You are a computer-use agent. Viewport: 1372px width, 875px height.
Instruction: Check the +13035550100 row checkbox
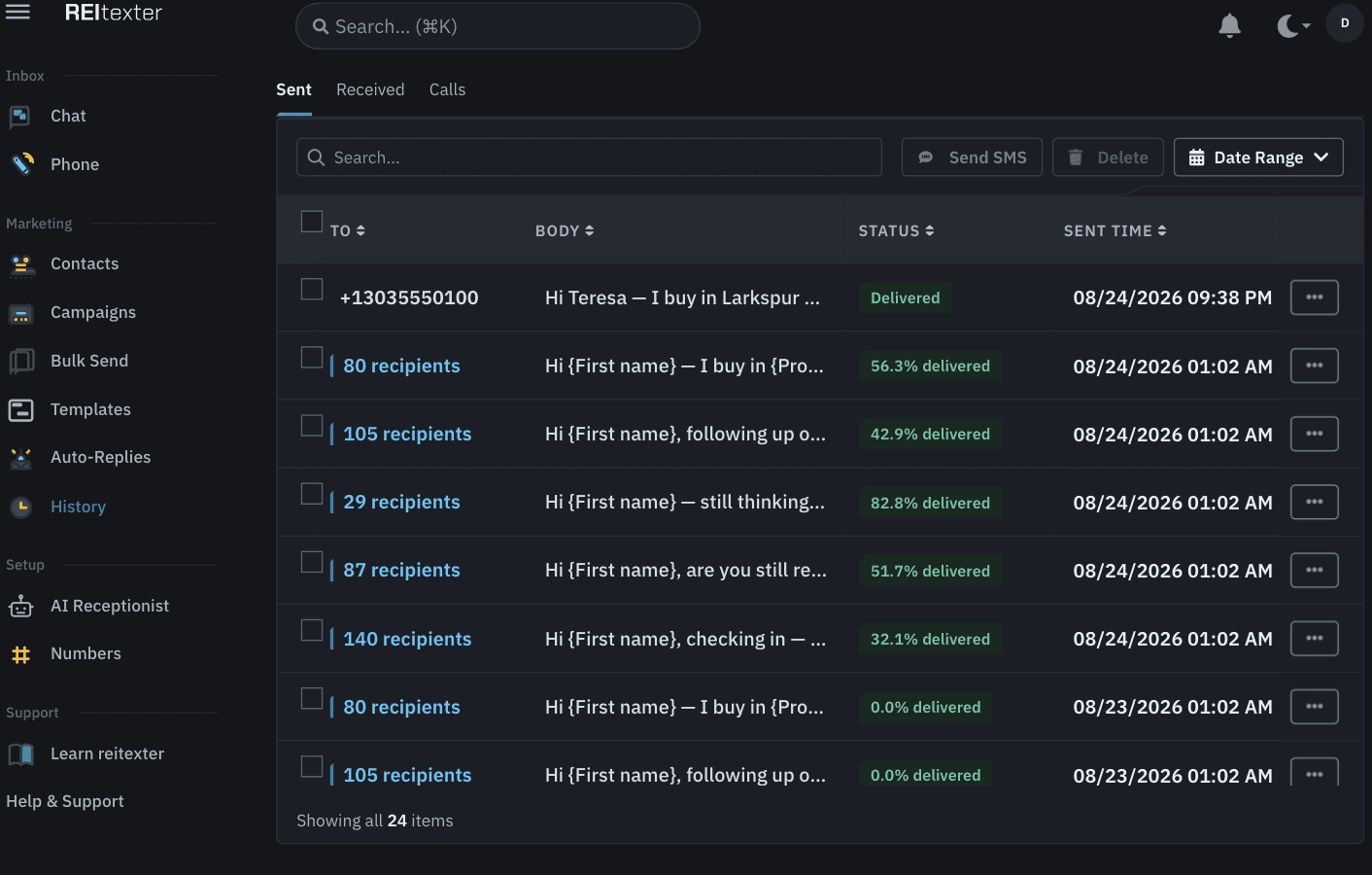312,290
